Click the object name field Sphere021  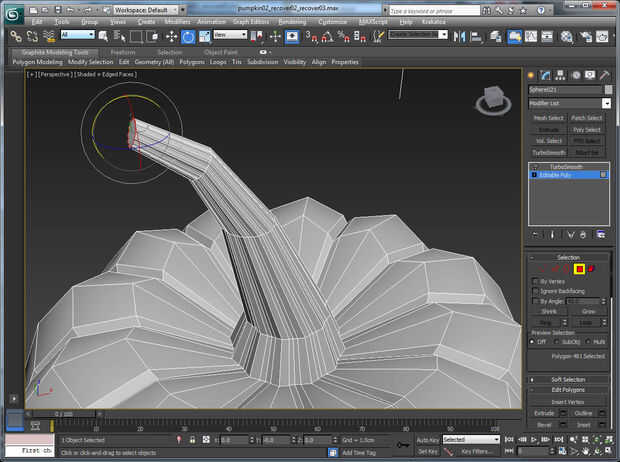coord(563,89)
